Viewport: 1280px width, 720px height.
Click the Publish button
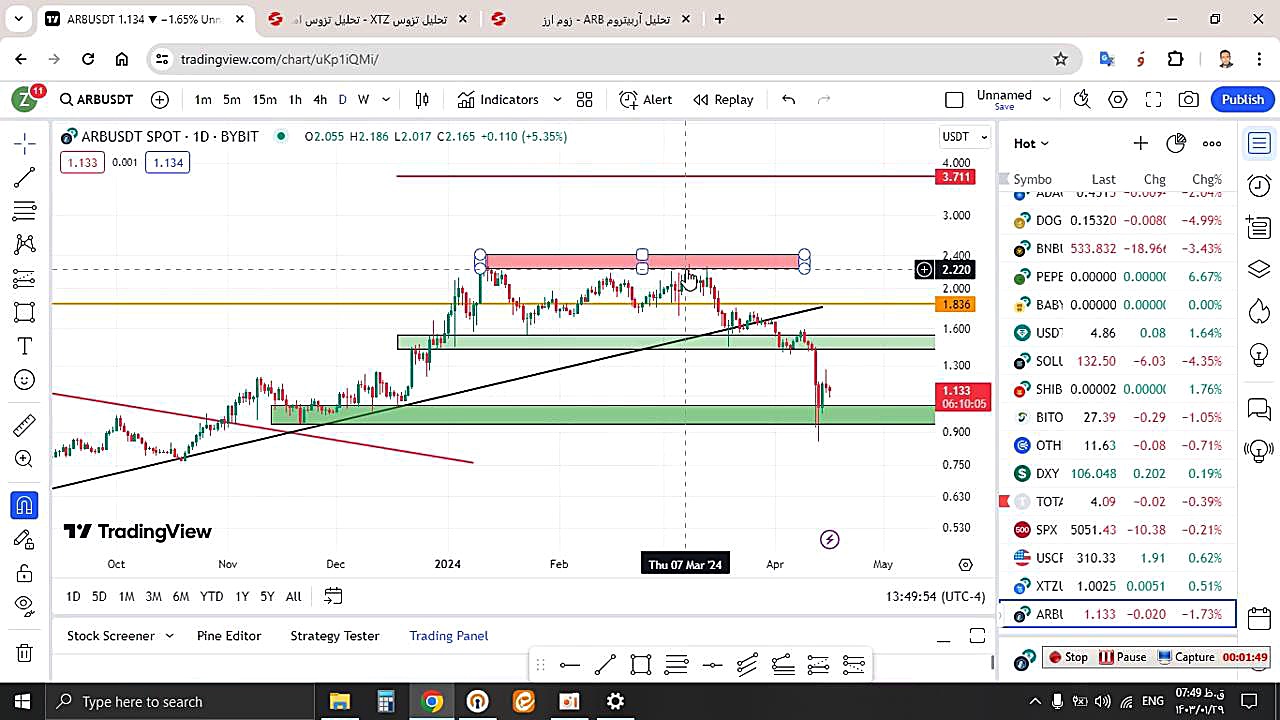coord(1243,99)
